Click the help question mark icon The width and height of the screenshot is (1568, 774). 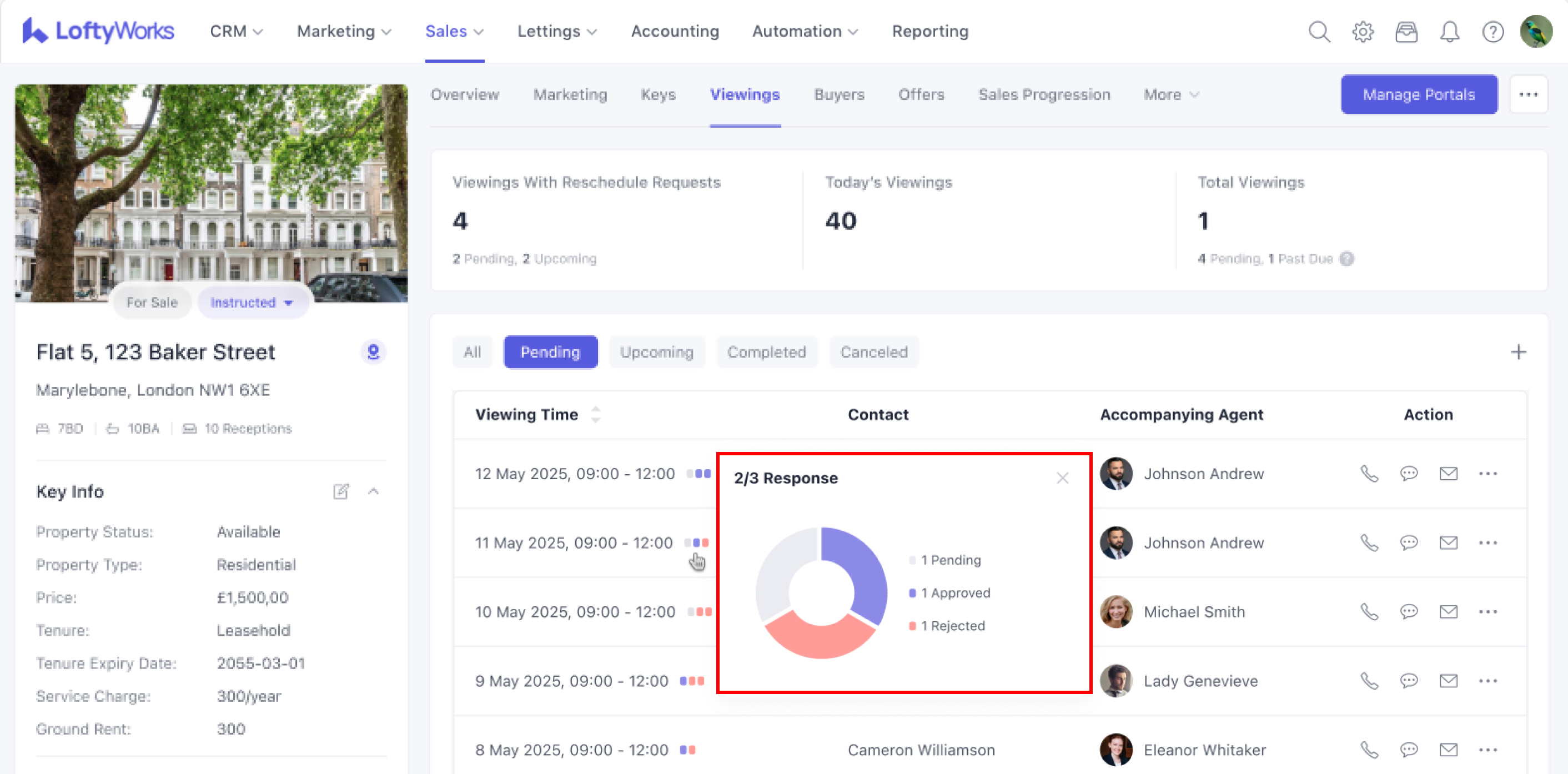[1492, 32]
